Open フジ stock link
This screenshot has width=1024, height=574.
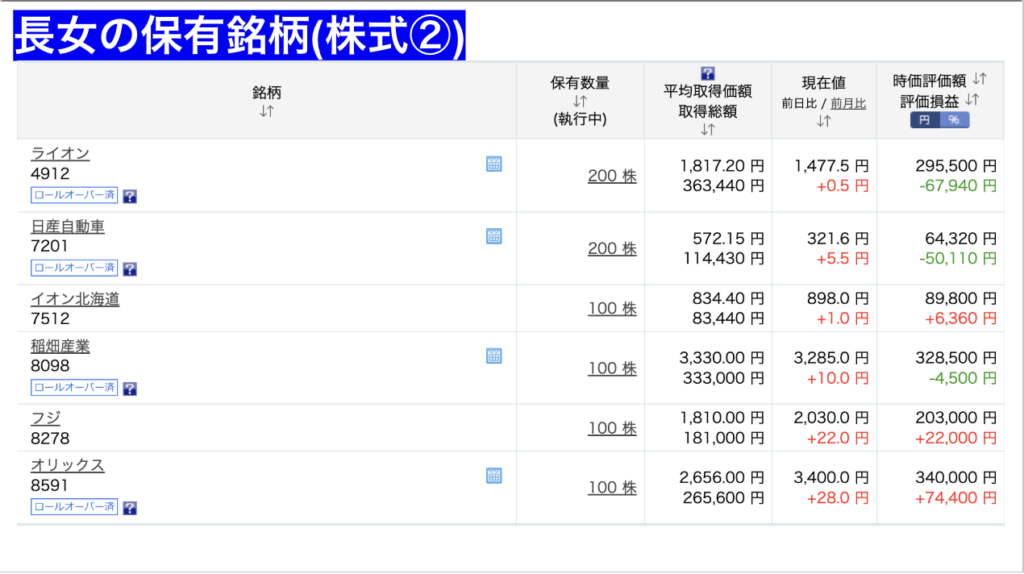coord(46,418)
